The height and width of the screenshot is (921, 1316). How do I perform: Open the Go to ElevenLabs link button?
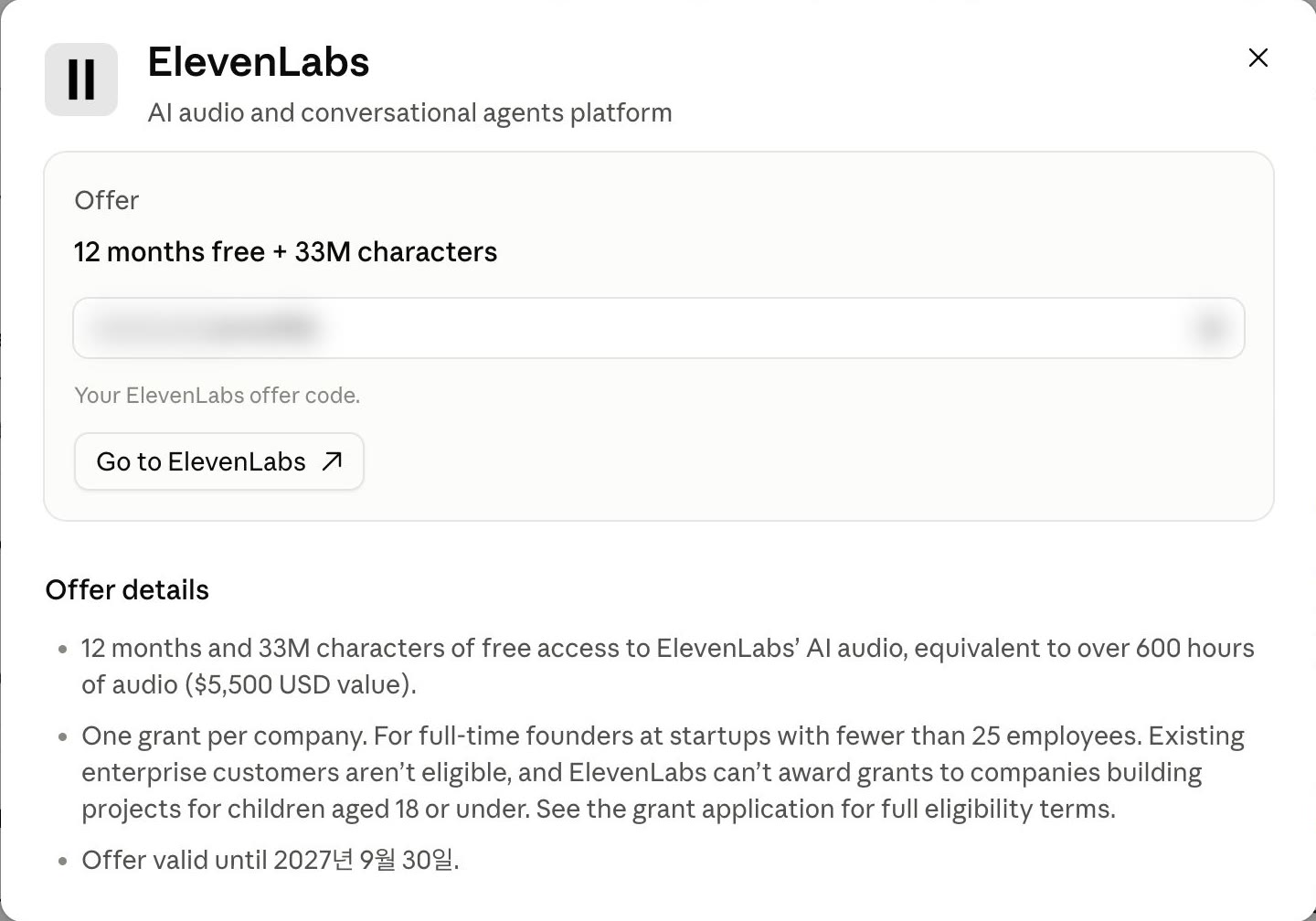point(219,461)
